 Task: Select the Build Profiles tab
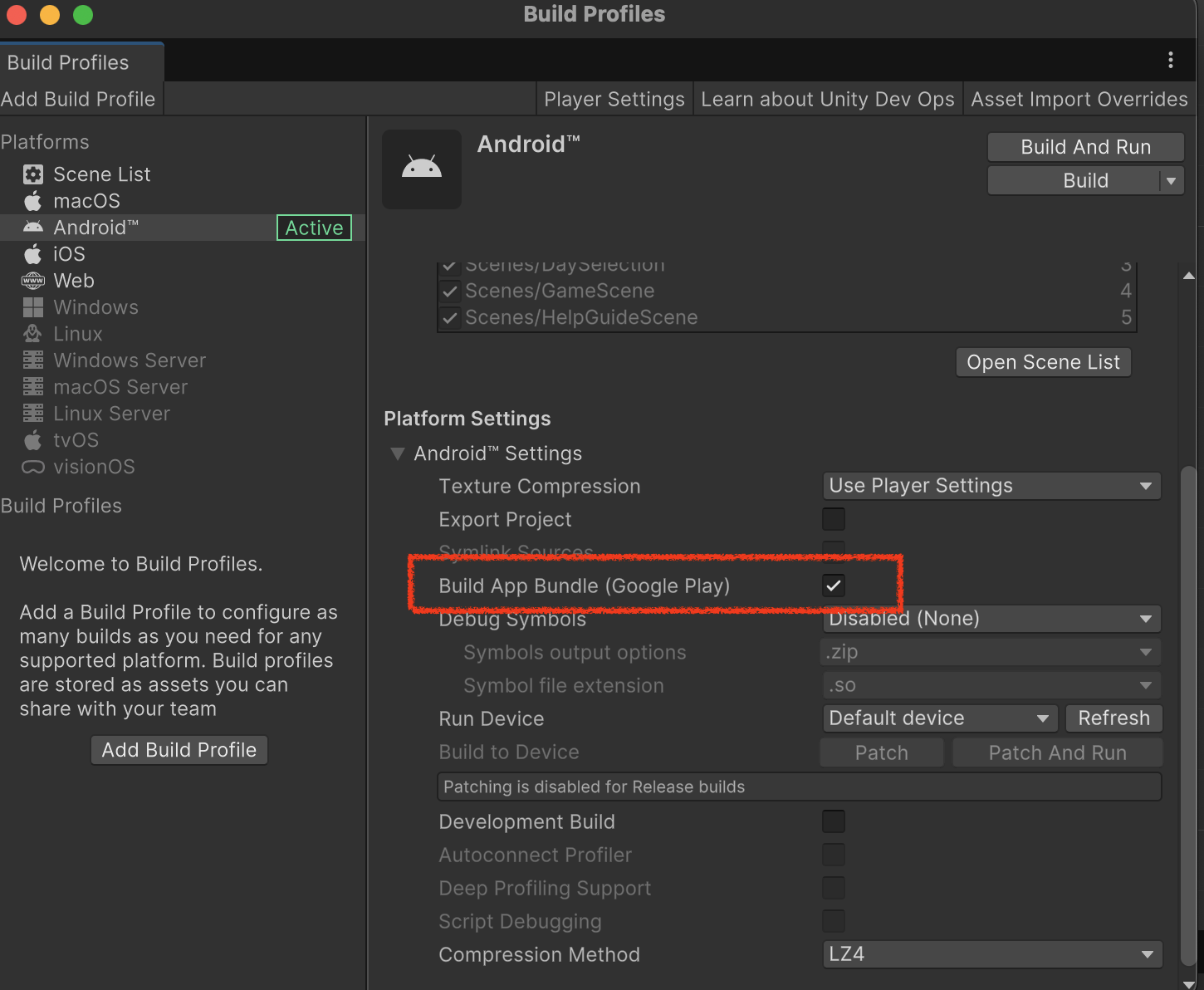click(81, 62)
